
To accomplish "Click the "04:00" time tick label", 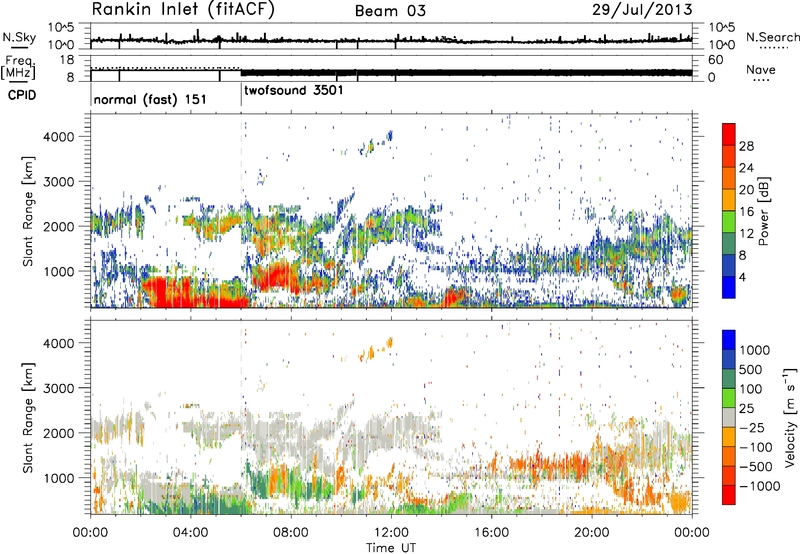I will (x=190, y=533).
